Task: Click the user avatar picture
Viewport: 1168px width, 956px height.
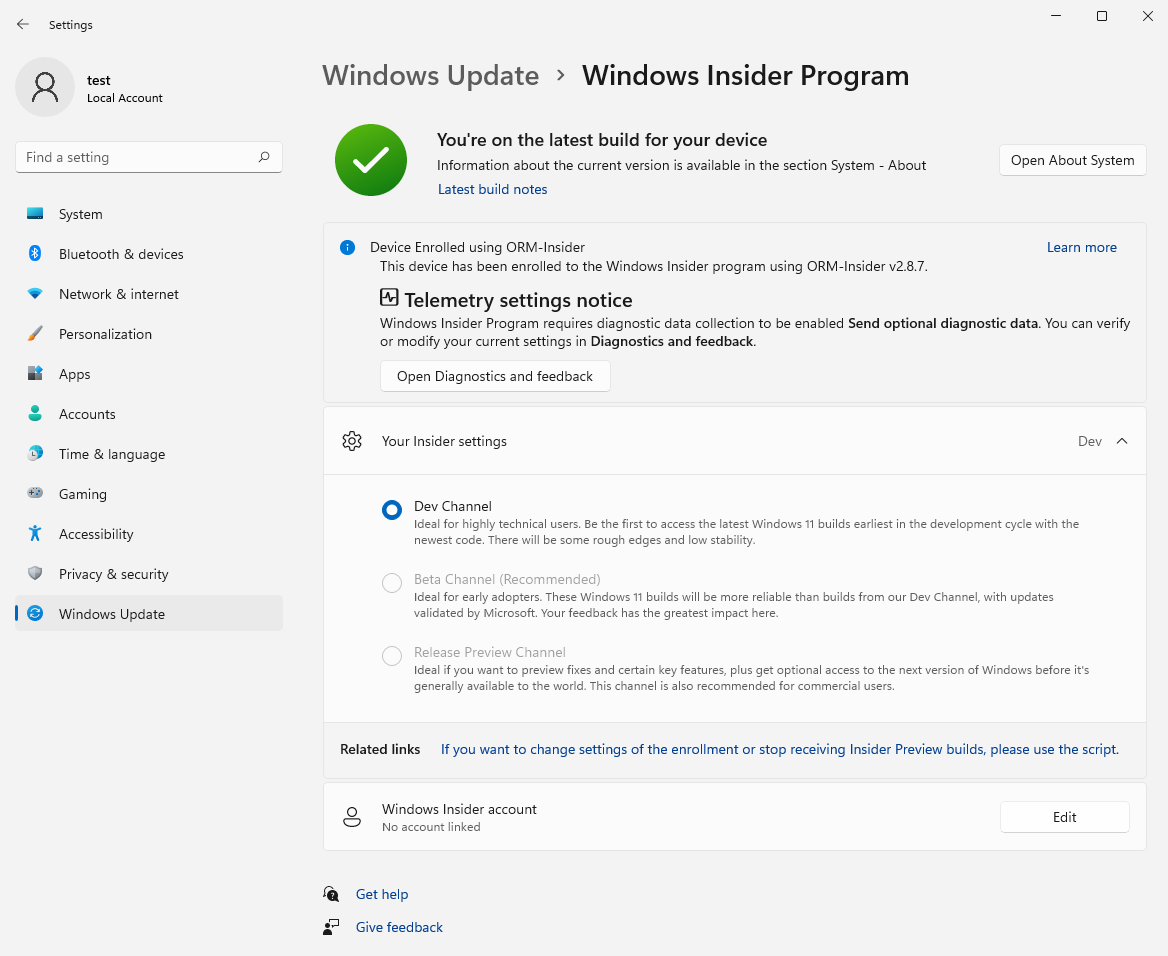Action: point(45,87)
